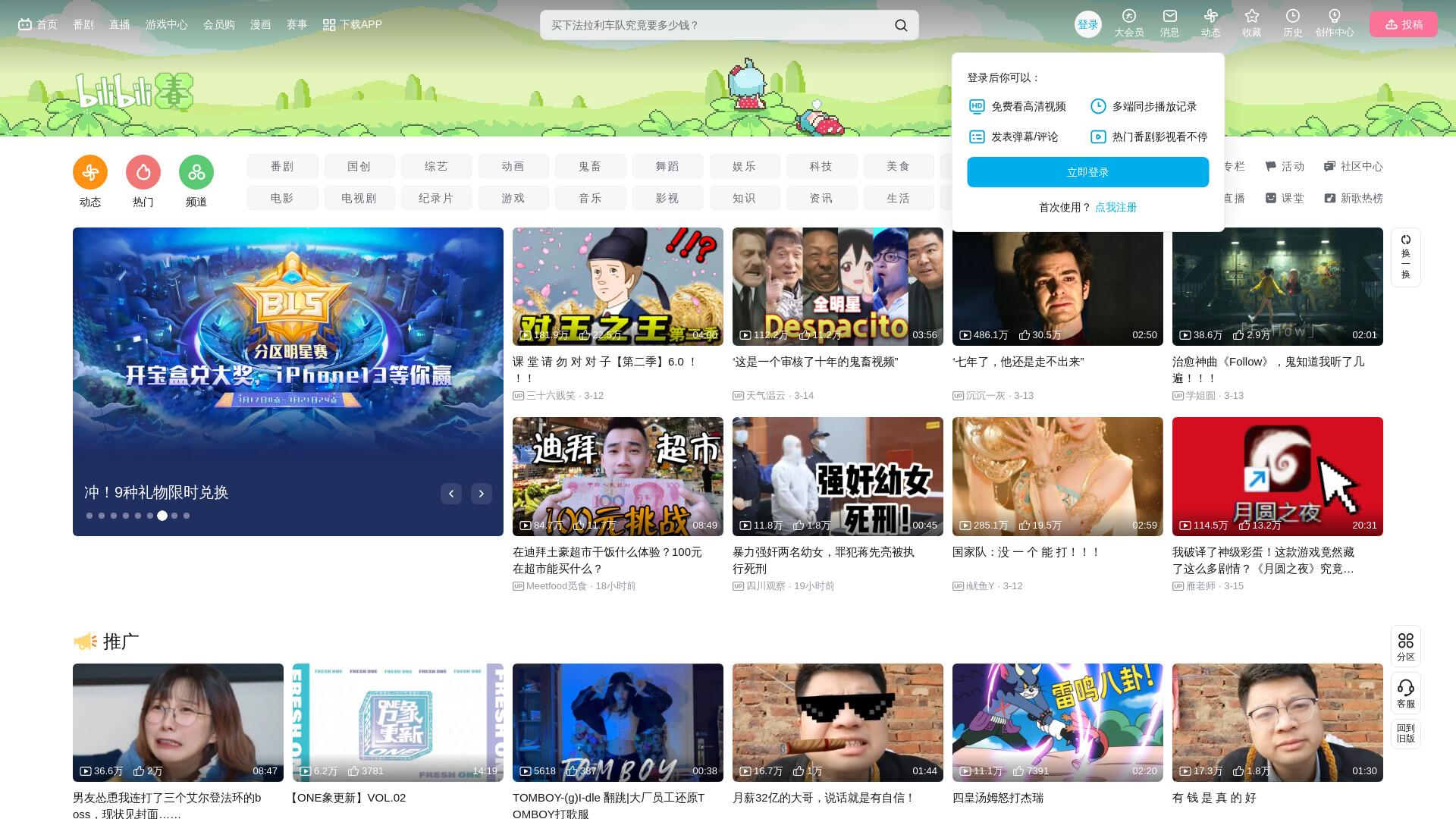The height and width of the screenshot is (819, 1456).
Task: Open 动态 icon in top bar
Action: 1211,16
